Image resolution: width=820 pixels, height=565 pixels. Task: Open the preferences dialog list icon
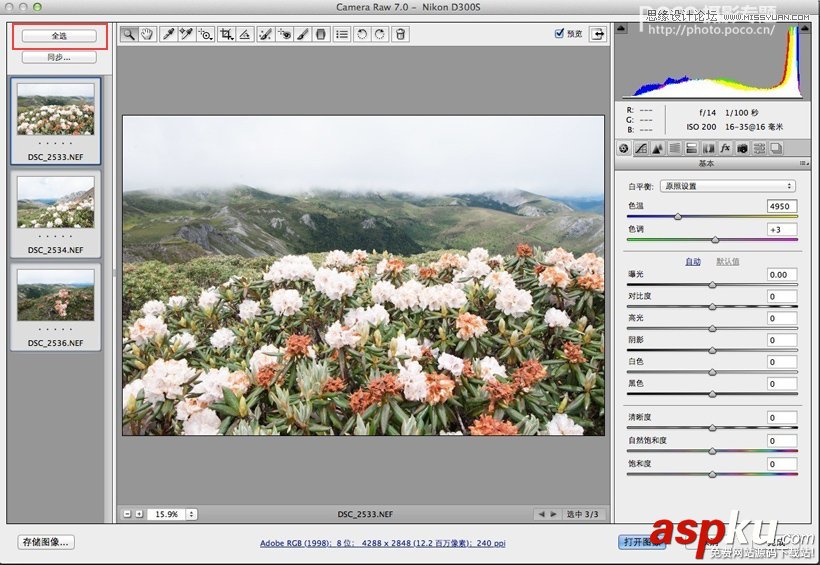click(x=342, y=35)
